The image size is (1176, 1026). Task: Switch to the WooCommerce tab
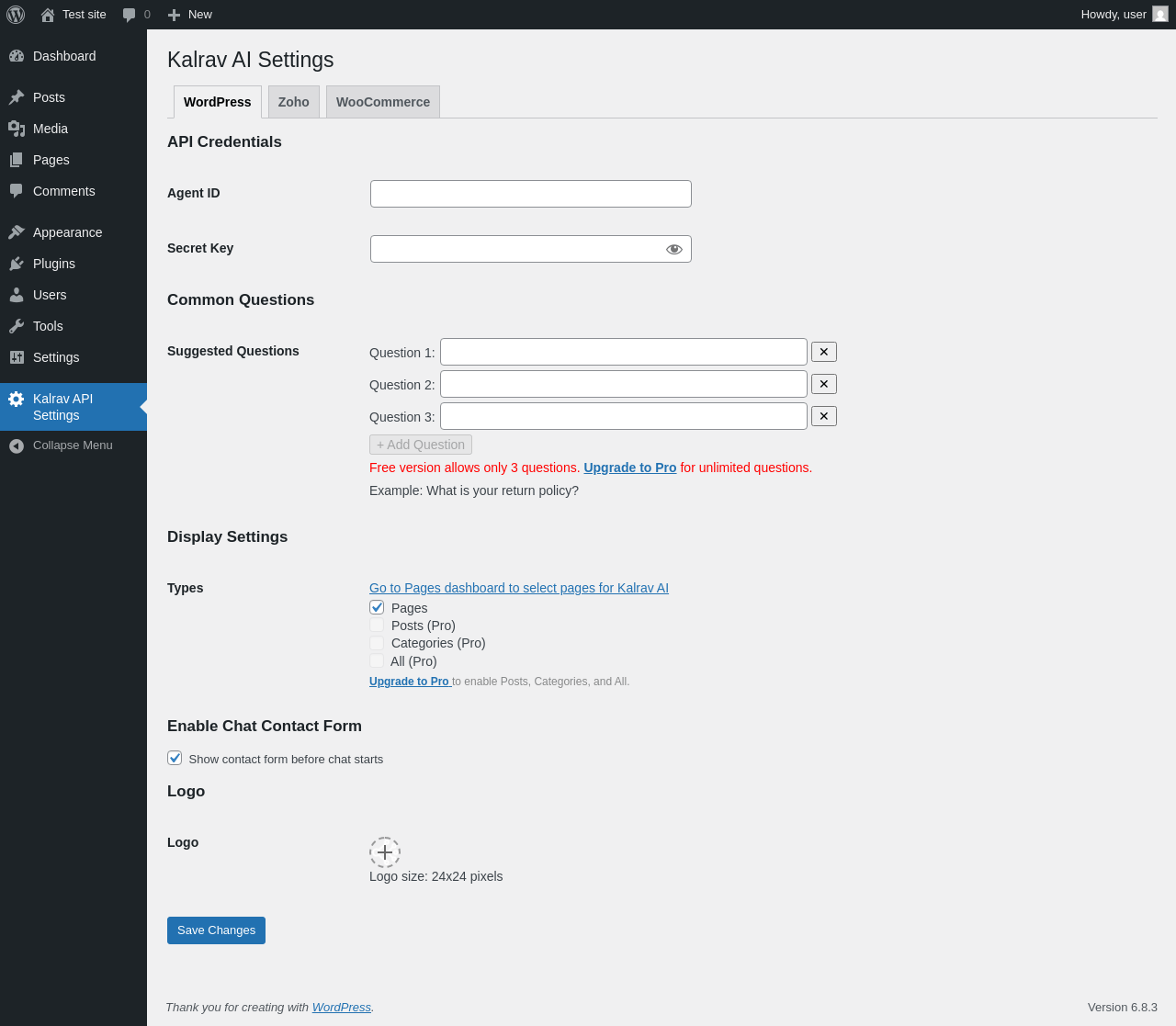click(x=383, y=102)
